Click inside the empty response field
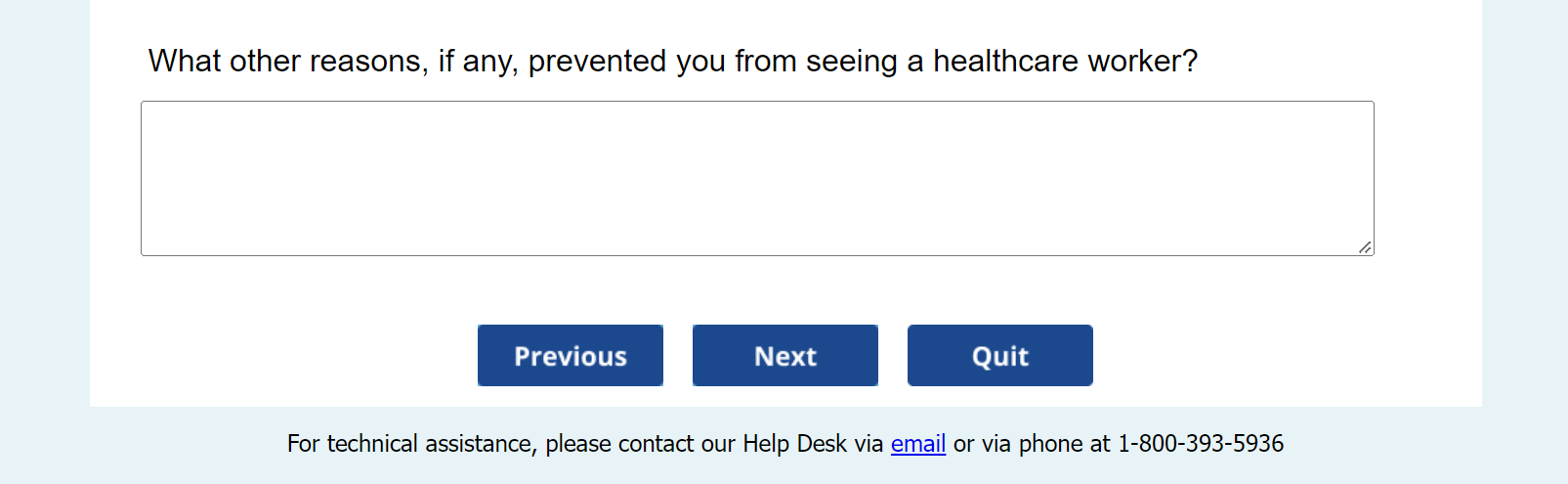 (x=757, y=178)
